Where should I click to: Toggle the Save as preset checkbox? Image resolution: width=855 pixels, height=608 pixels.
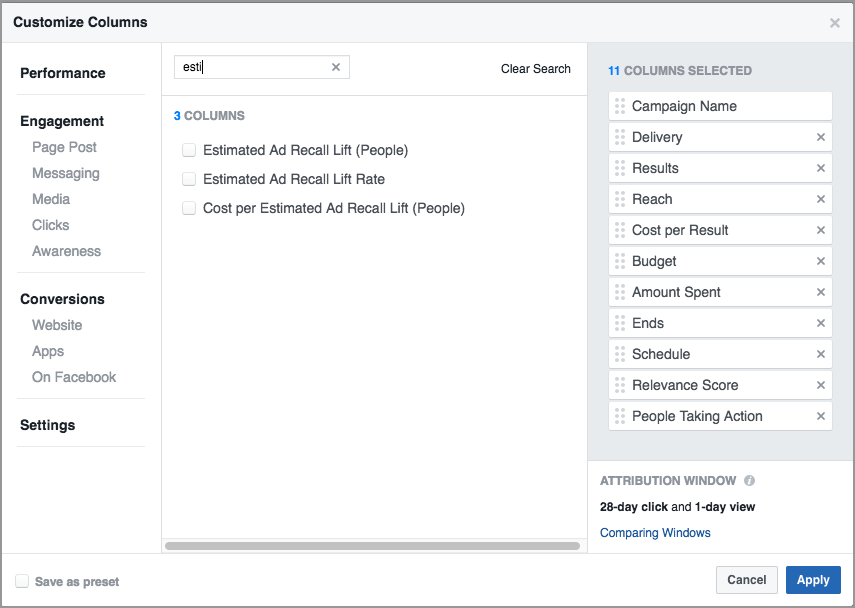[x=22, y=581]
